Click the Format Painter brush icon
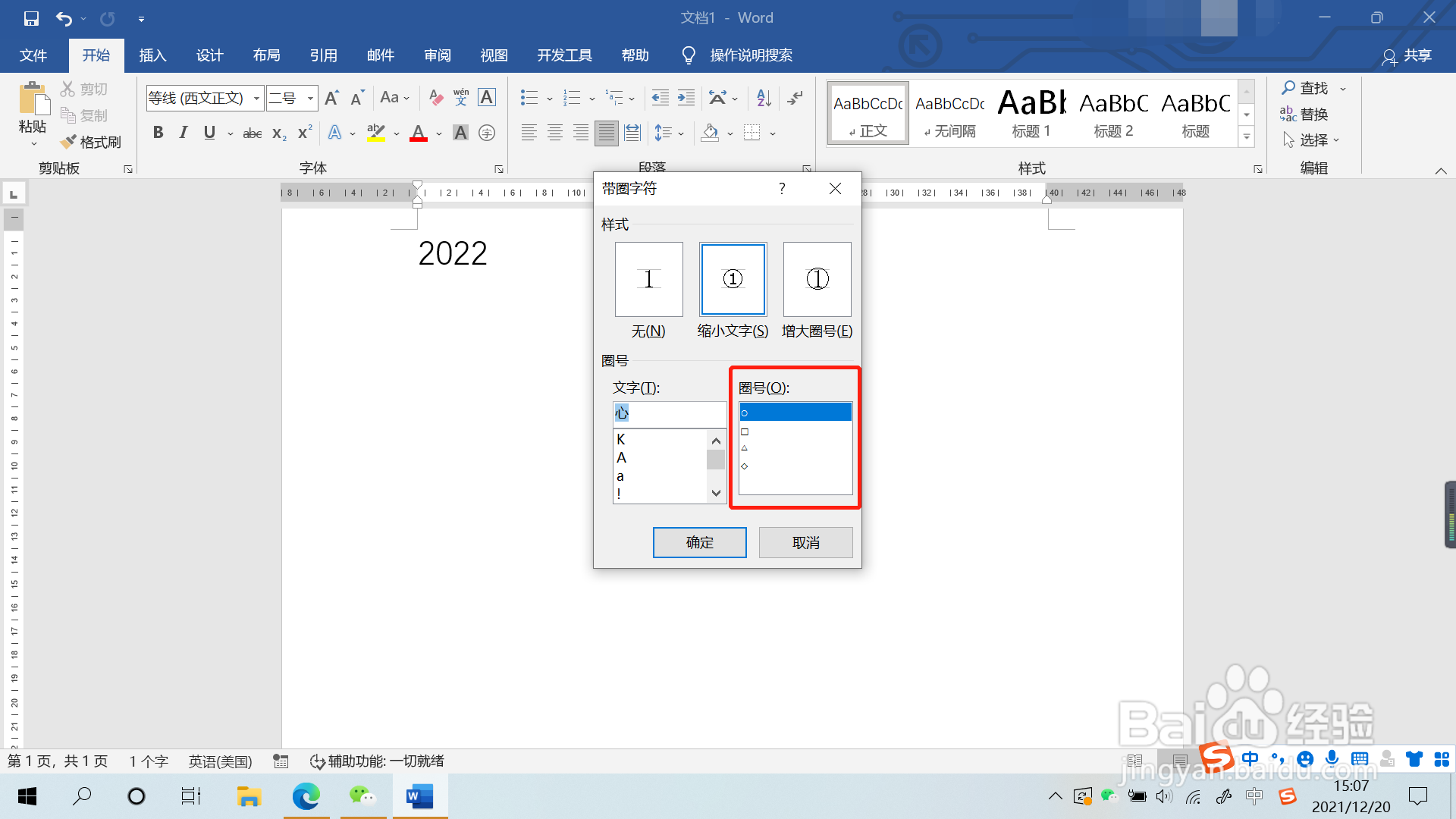Screen dimensions: 1456x819 [x=68, y=142]
